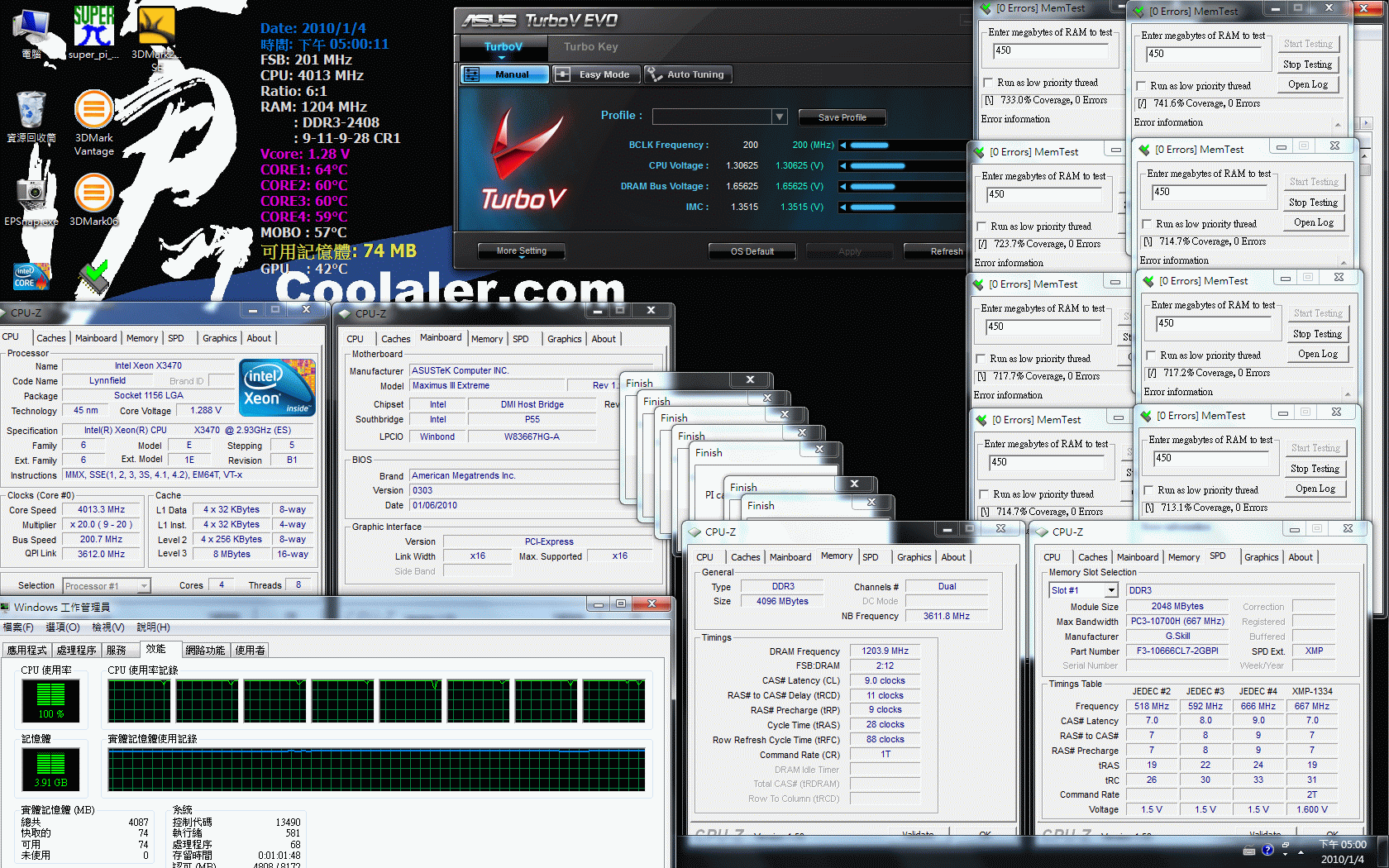This screenshot has height=868, width=1389.
Task: Toggle low priority in the 741.6% coverage MemTest
Action: pos(1141,86)
